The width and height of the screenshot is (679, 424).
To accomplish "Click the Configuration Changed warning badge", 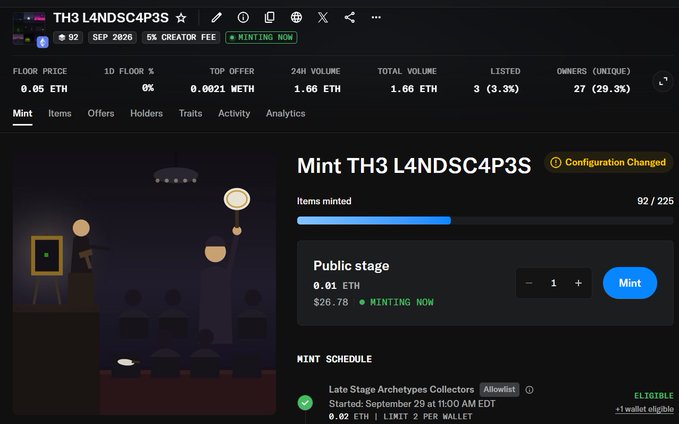I will pyautogui.click(x=608, y=162).
